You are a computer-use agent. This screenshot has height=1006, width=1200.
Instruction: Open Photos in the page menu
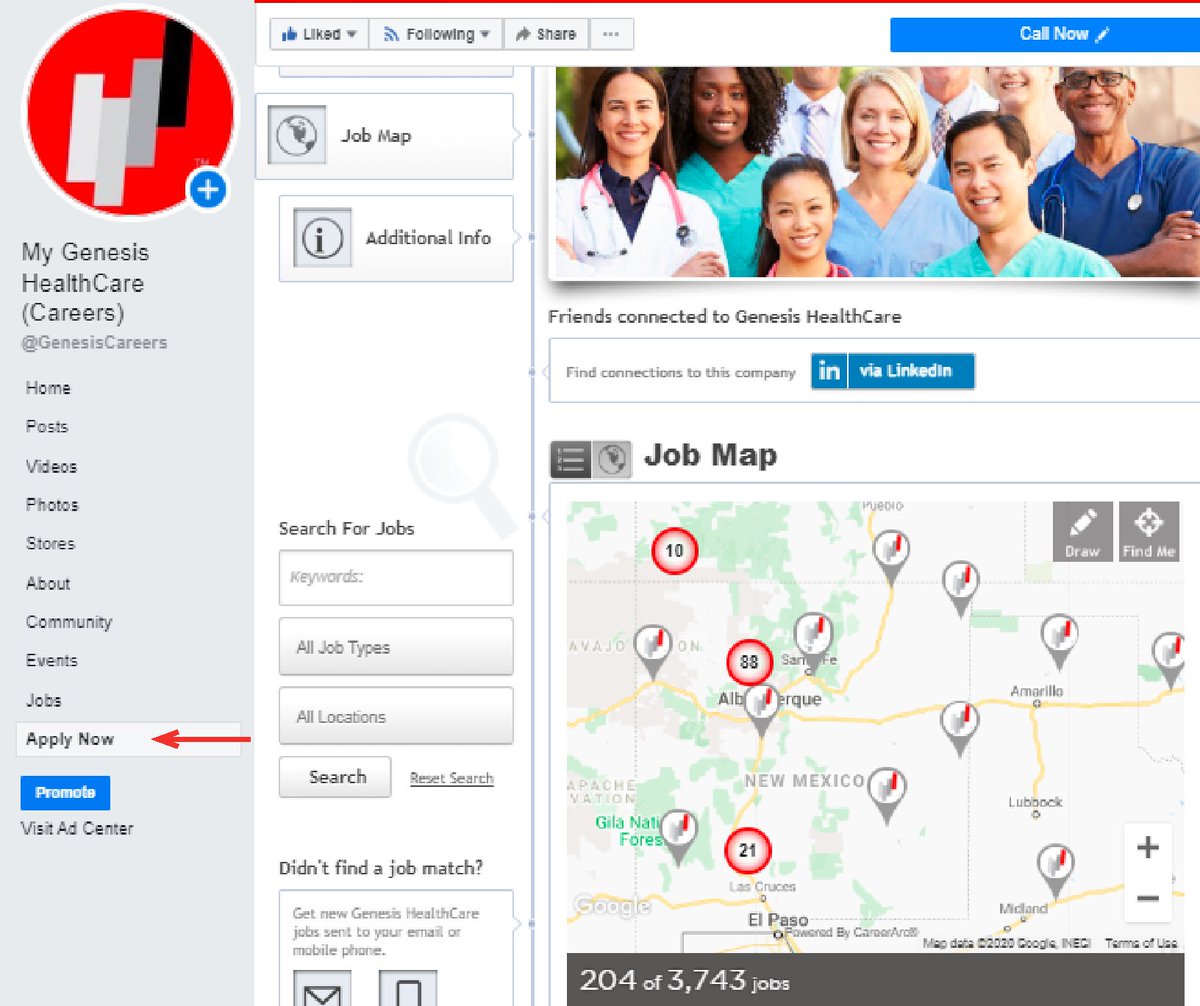52,505
